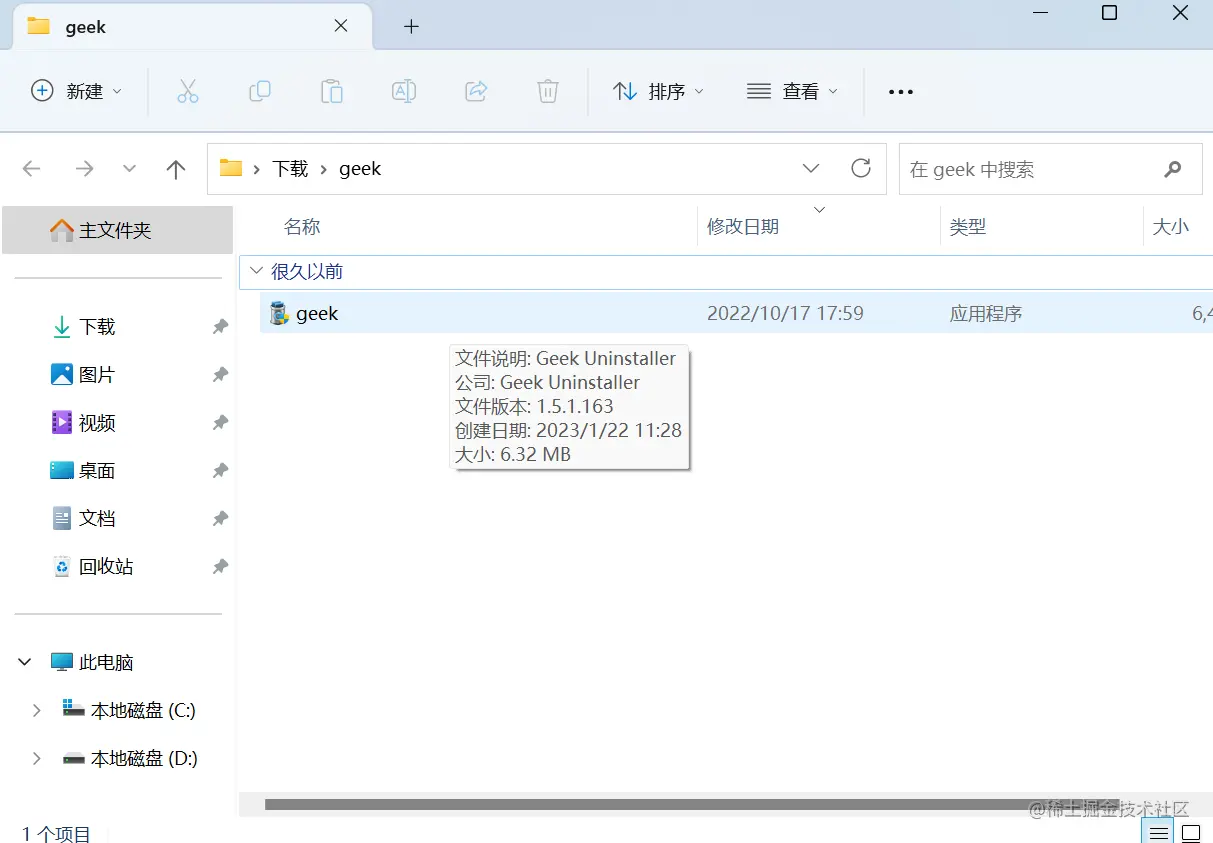This screenshot has width=1213, height=843.
Task: Click the geek application icon
Action: click(279, 313)
